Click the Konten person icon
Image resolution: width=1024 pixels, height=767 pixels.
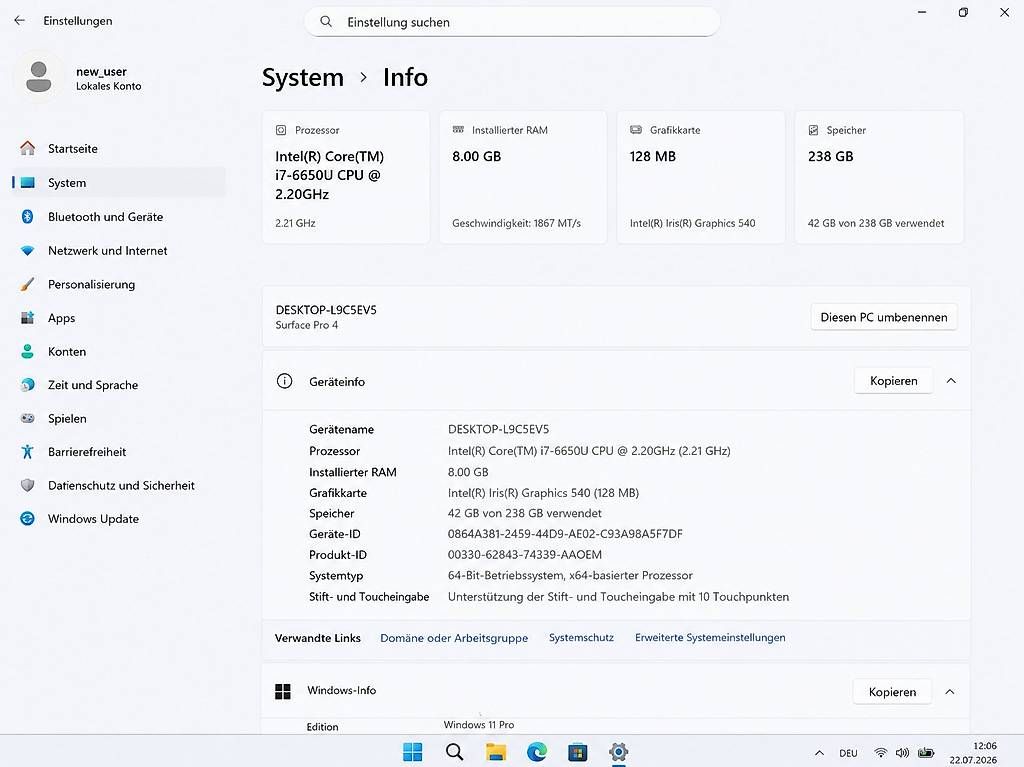tap(27, 351)
